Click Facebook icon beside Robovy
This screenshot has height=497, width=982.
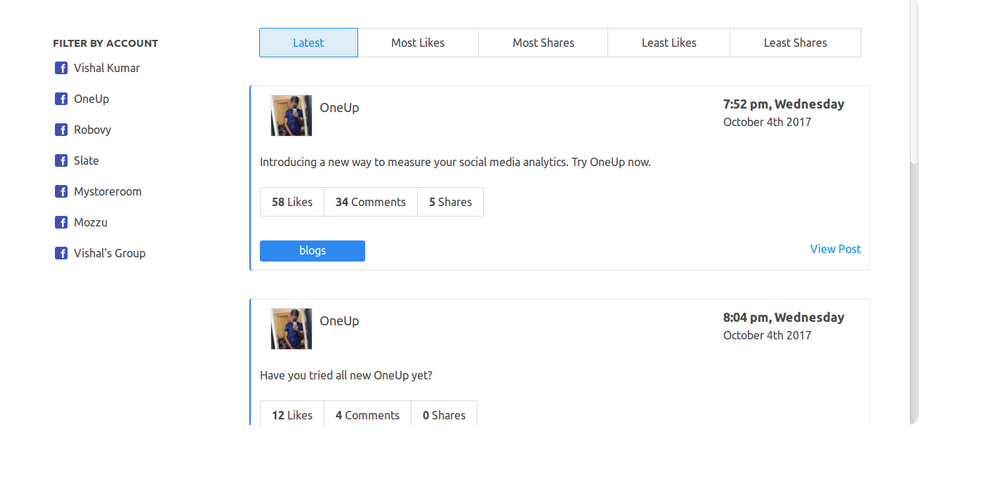tap(61, 130)
